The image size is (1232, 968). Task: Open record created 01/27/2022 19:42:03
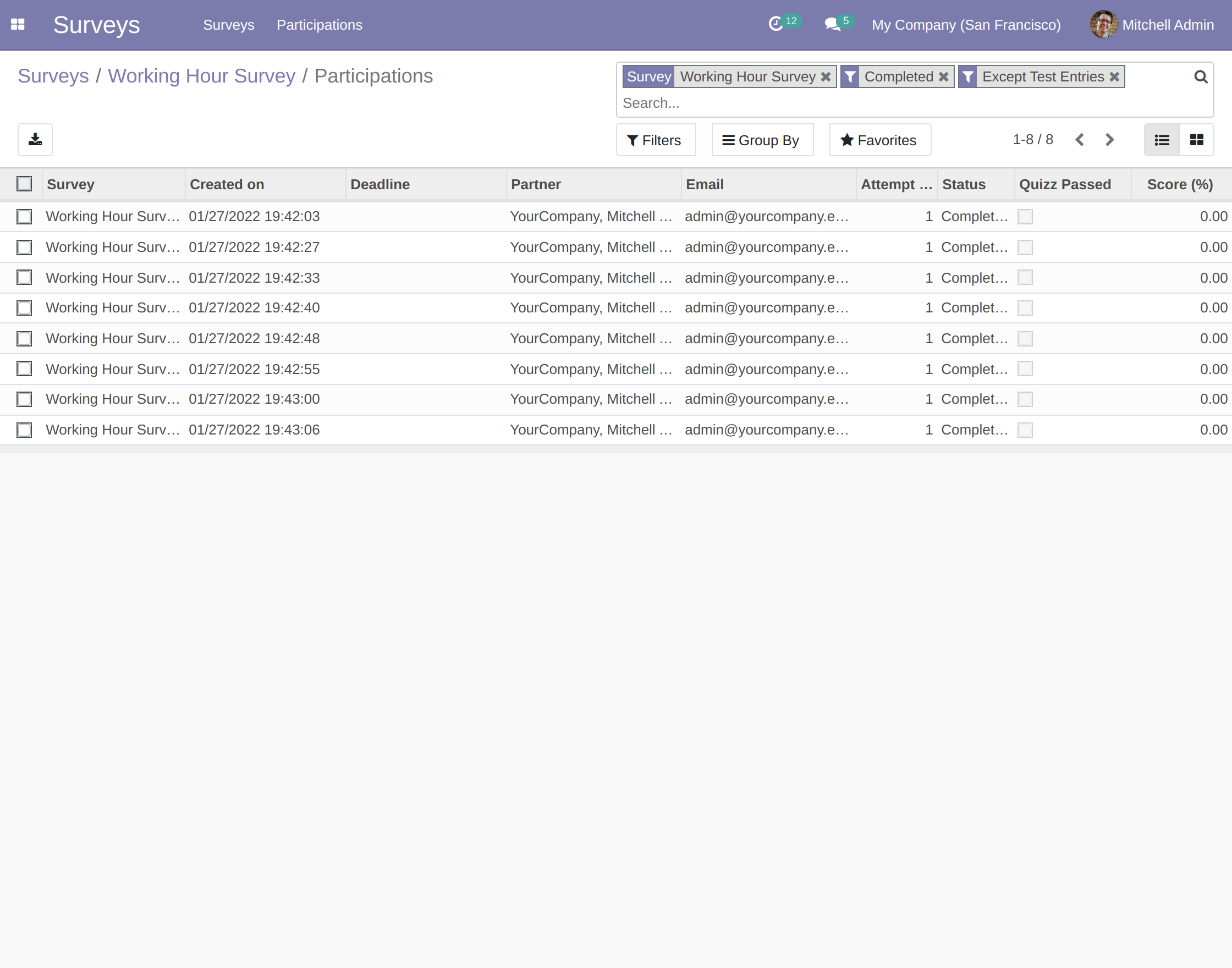(x=254, y=217)
